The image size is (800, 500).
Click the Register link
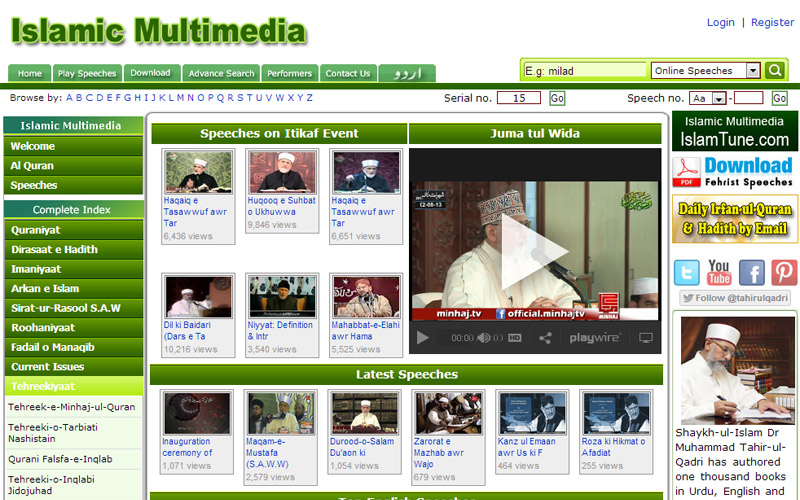coord(772,22)
